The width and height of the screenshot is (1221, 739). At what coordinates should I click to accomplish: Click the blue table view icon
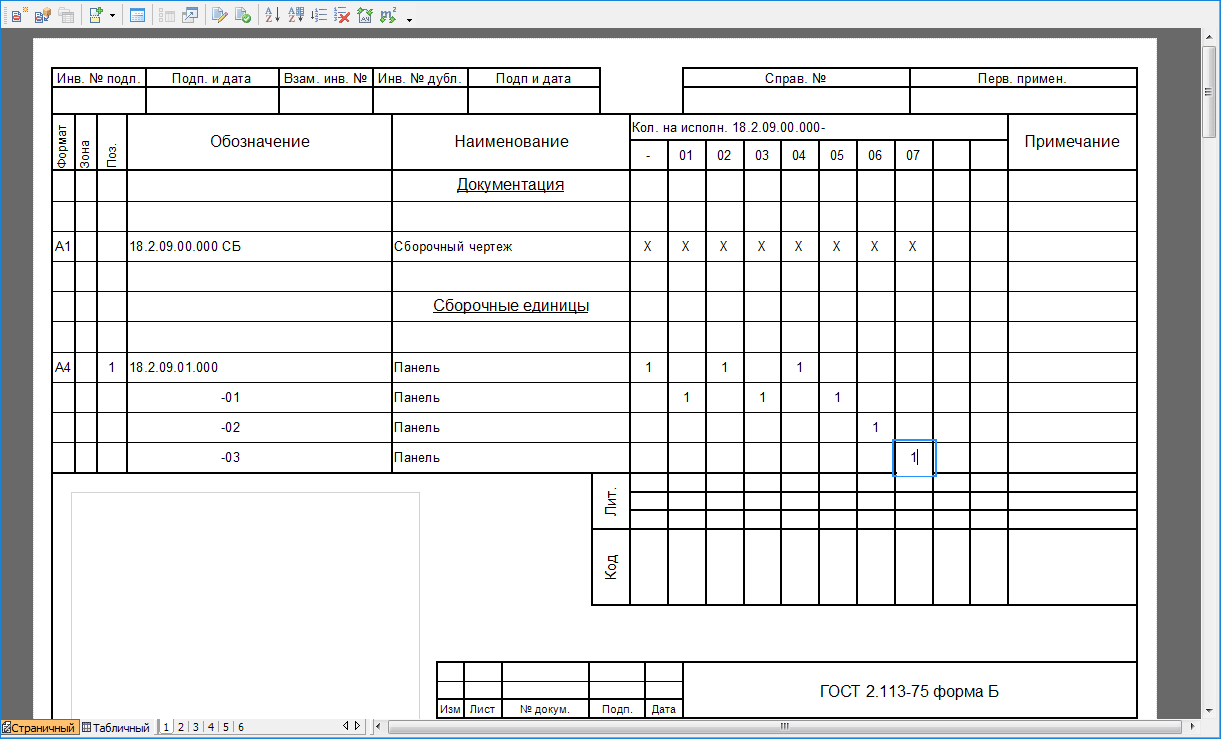point(137,15)
